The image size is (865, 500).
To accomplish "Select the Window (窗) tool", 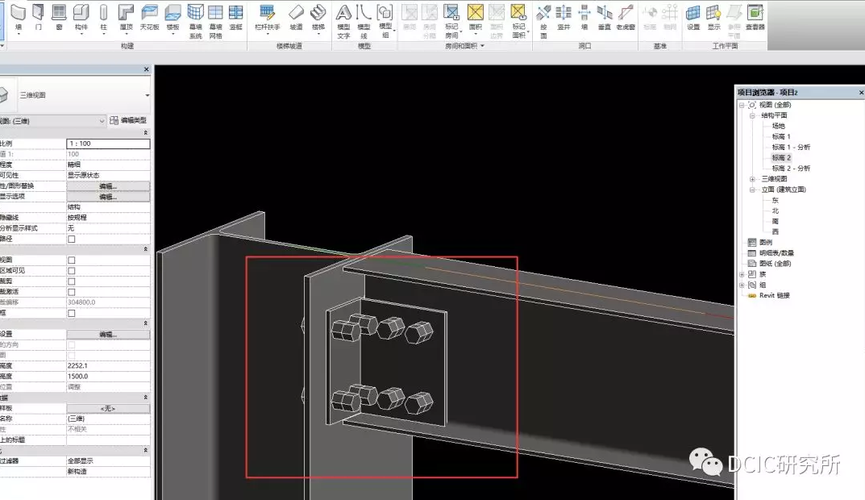I will coord(59,17).
